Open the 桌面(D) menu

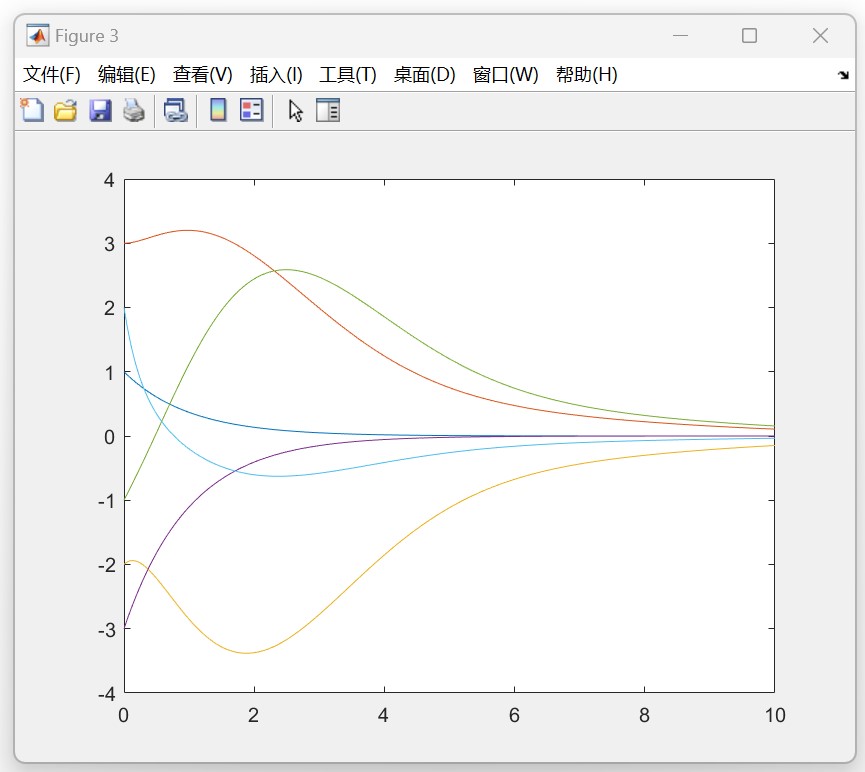[424, 74]
